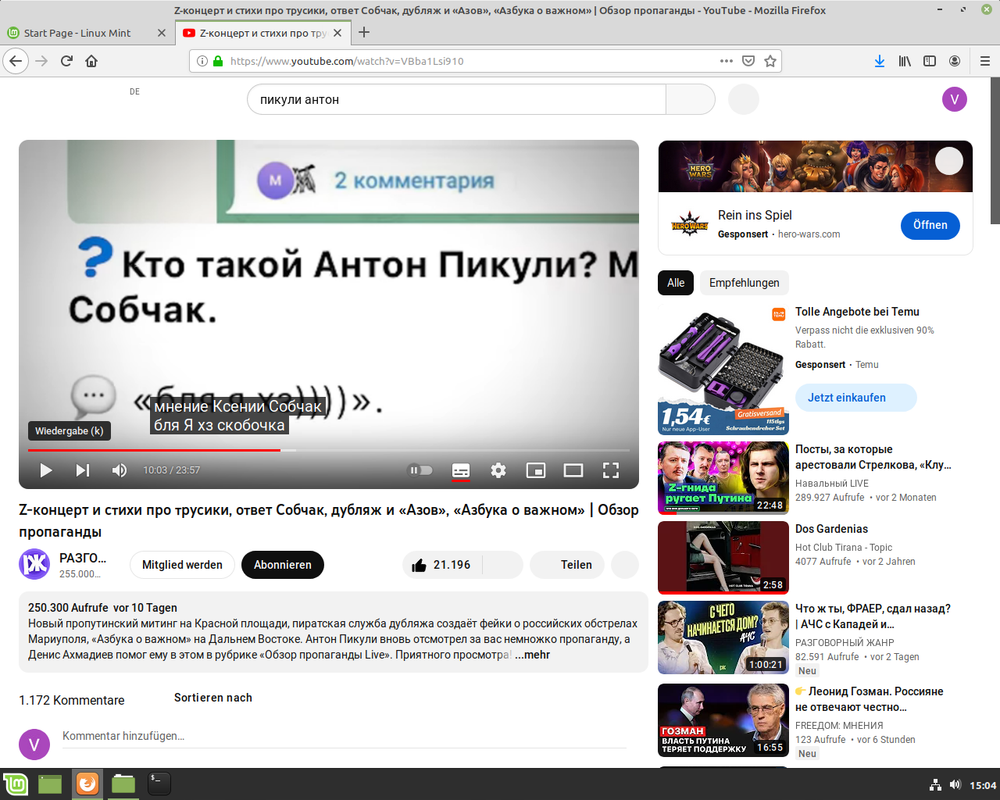Image resolution: width=1000 pixels, height=800 pixels.
Task: Click the Jetzt einkaufen button
Action: [856, 397]
